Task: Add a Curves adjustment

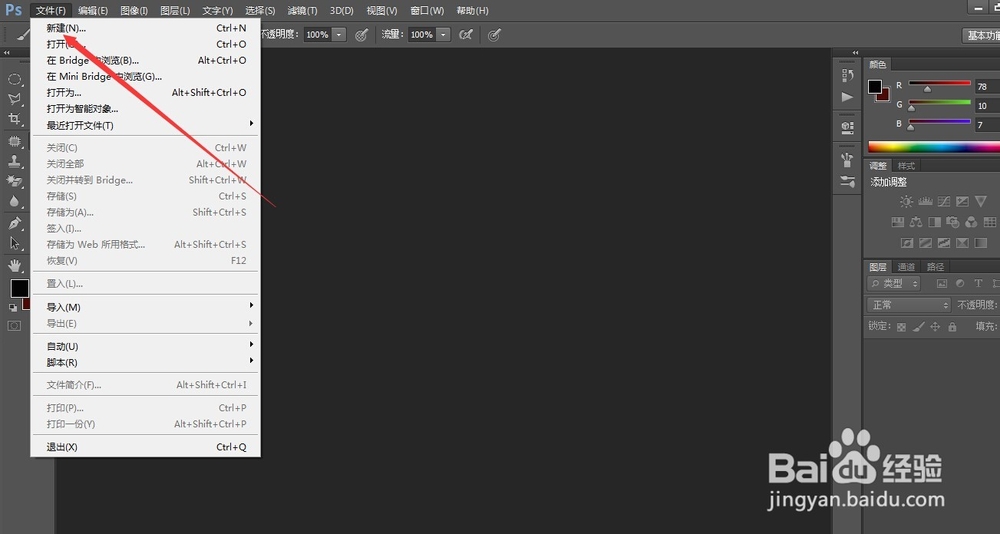Action: click(944, 202)
